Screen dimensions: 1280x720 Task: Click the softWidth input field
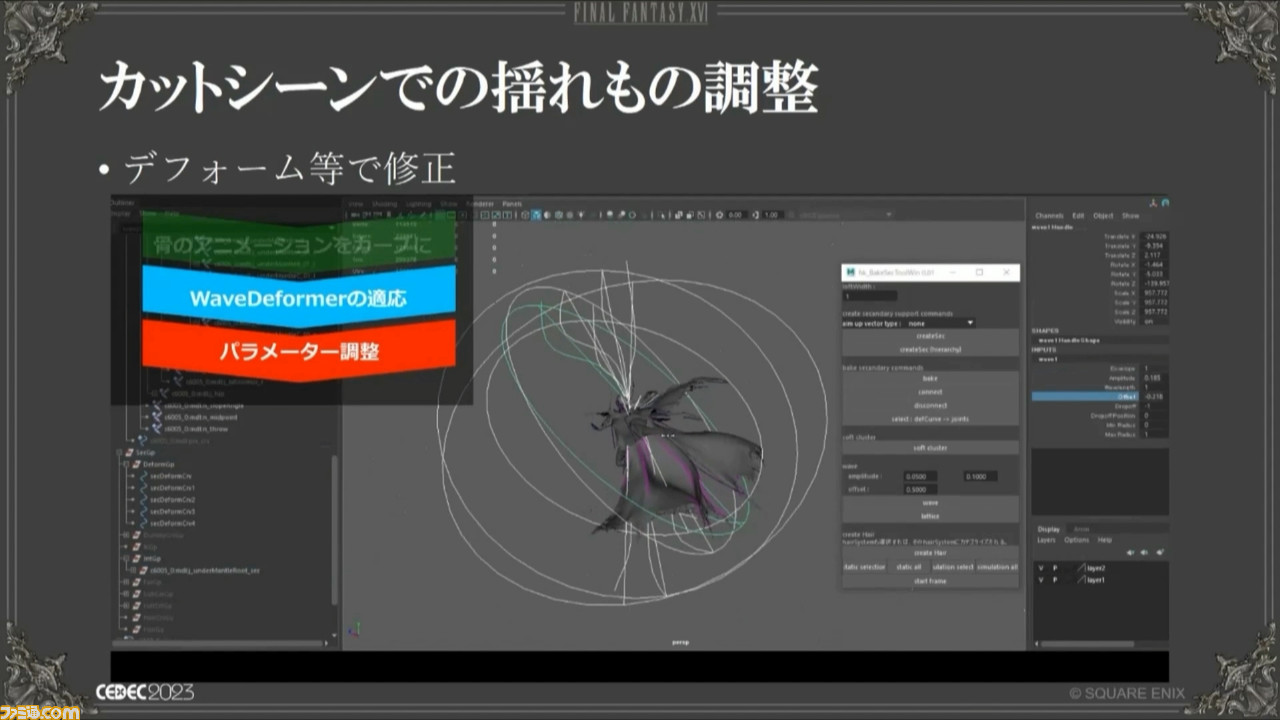pos(869,296)
